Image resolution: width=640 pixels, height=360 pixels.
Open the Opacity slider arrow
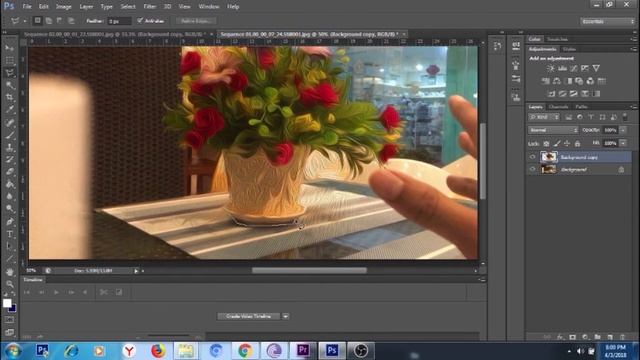(x=623, y=130)
